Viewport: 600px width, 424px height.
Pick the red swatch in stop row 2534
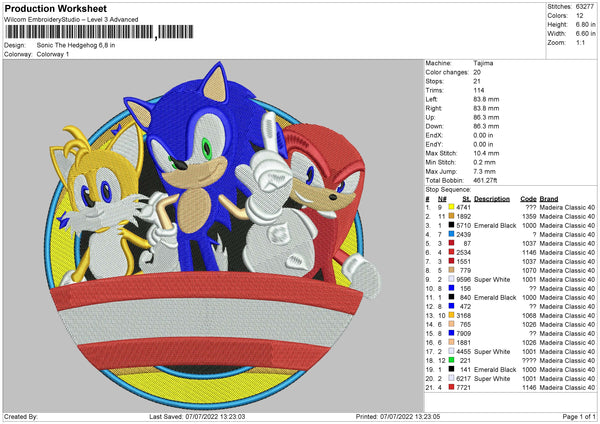point(451,252)
